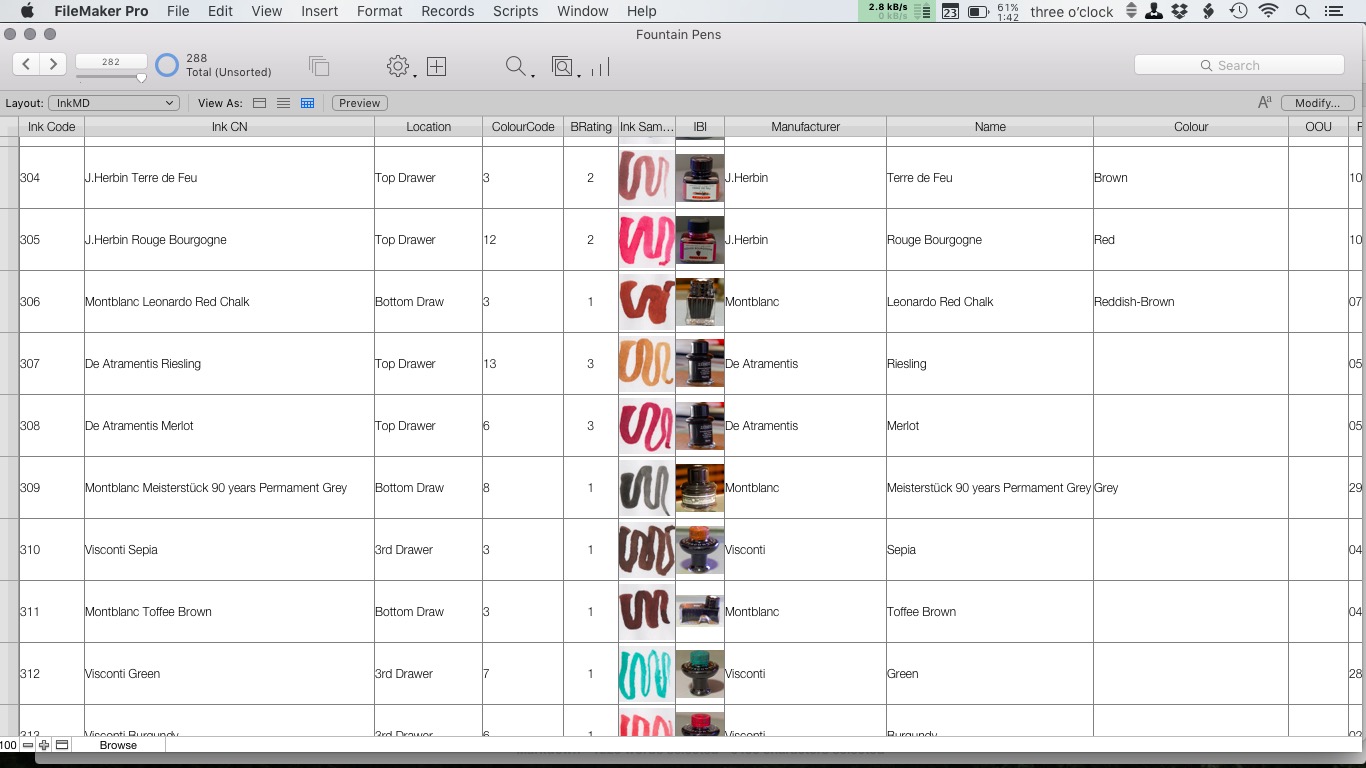
Task: Click the record selector for row 307
Action: (x=9, y=363)
